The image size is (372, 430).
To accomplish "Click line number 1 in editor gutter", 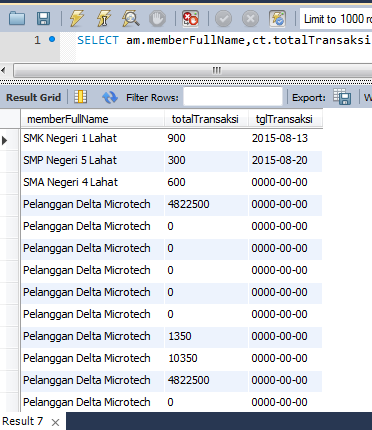I will tap(37, 40).
